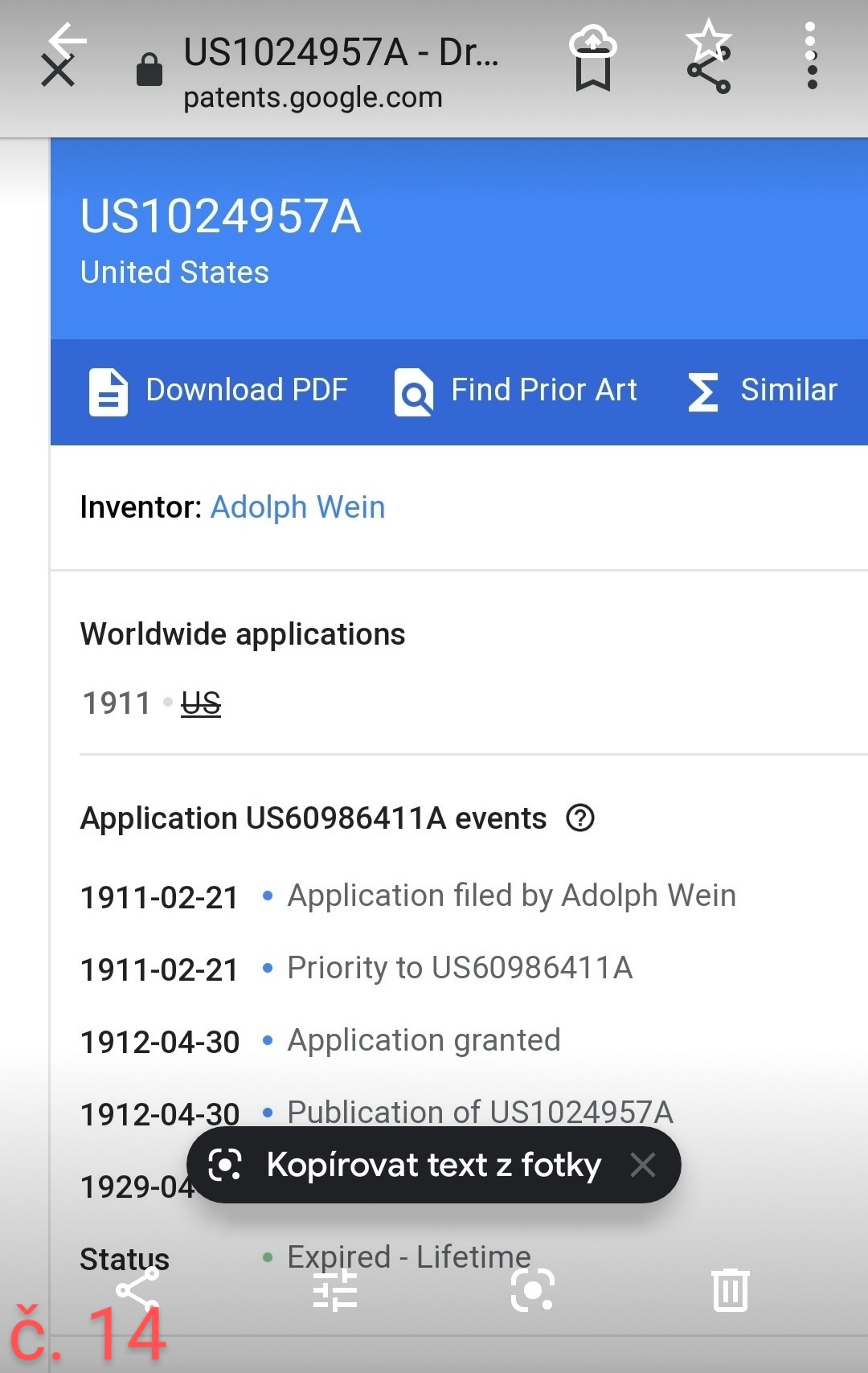Select the United States country text
Image resolution: width=868 pixels, height=1373 pixels.
174,273
